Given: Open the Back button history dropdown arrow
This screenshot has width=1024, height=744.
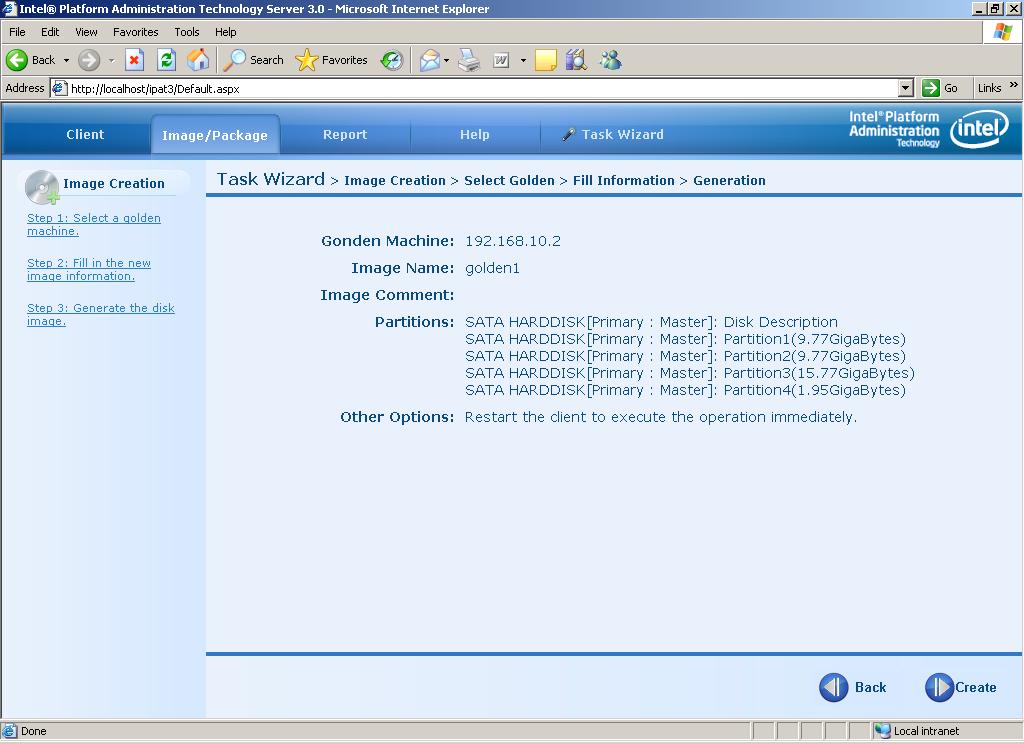Looking at the screenshot, I should pyautogui.click(x=66, y=60).
